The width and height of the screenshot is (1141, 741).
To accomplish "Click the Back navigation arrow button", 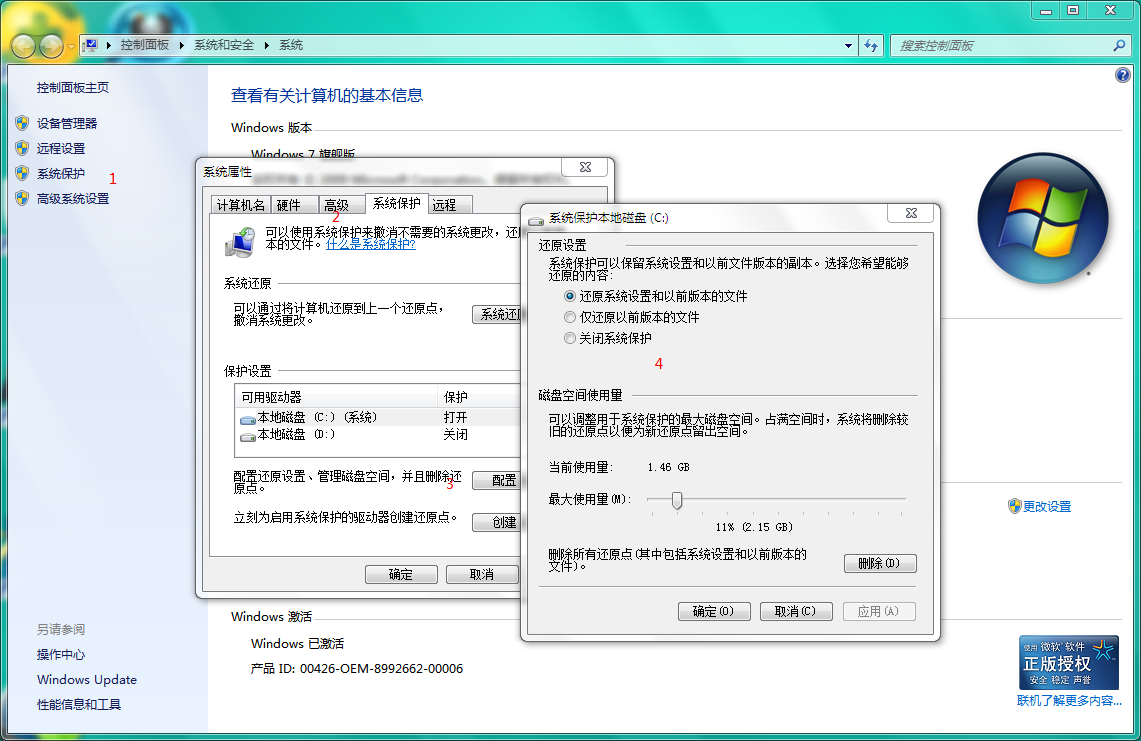I will (24, 46).
